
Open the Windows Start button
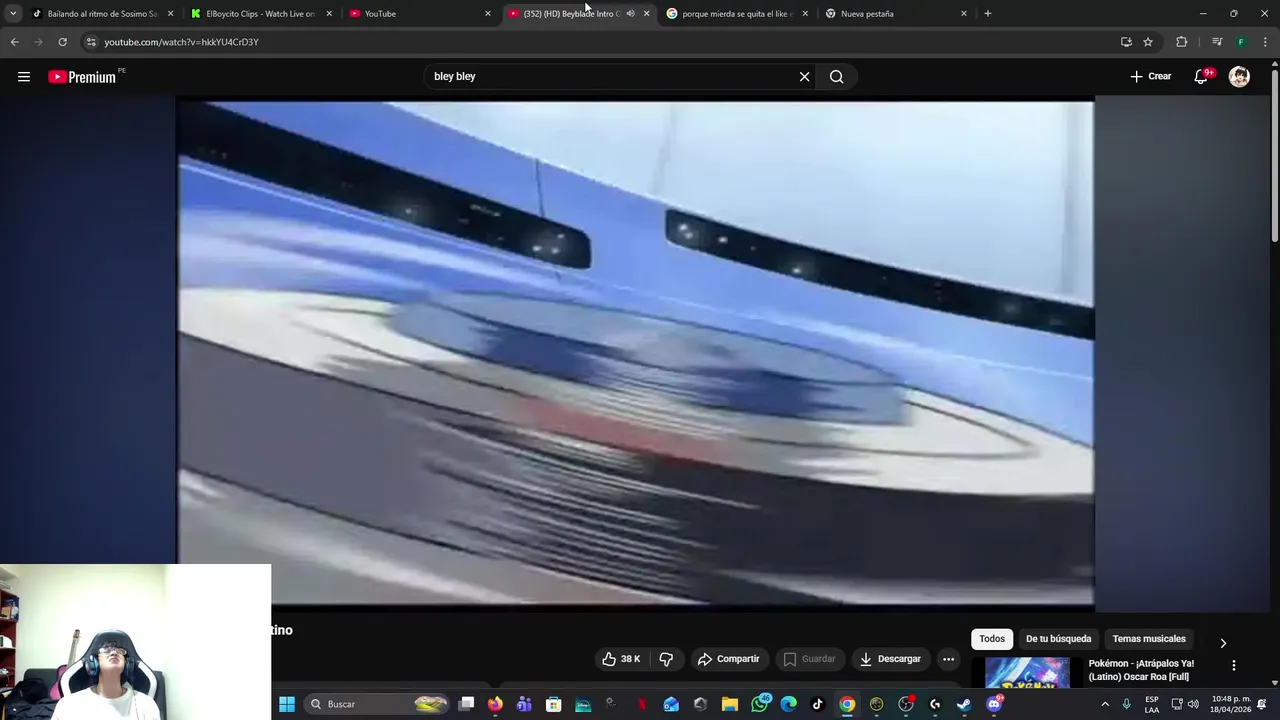click(287, 704)
